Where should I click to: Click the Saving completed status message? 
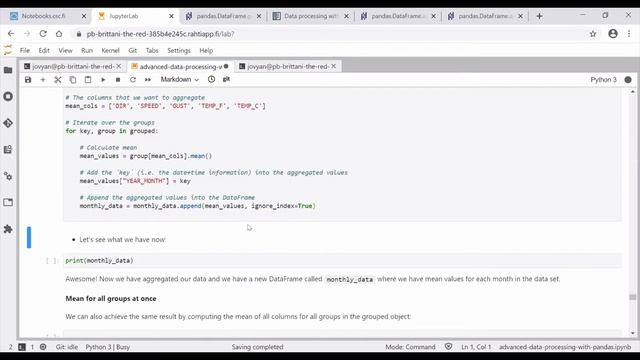click(x=257, y=347)
